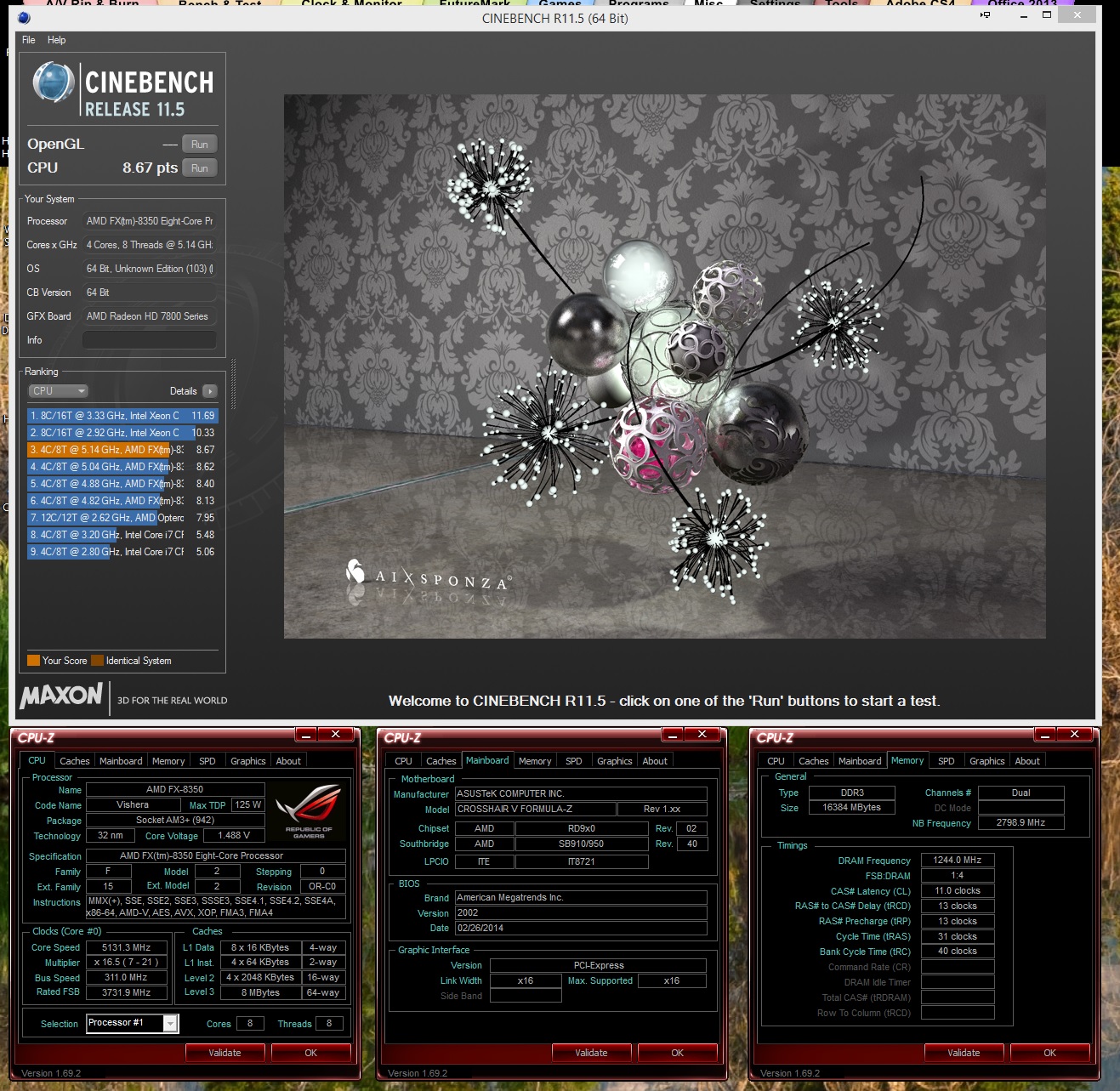The height and width of the screenshot is (1091, 1120).
Task: Click the Cinebench title bar fullscreen icon
Action: tap(985, 15)
